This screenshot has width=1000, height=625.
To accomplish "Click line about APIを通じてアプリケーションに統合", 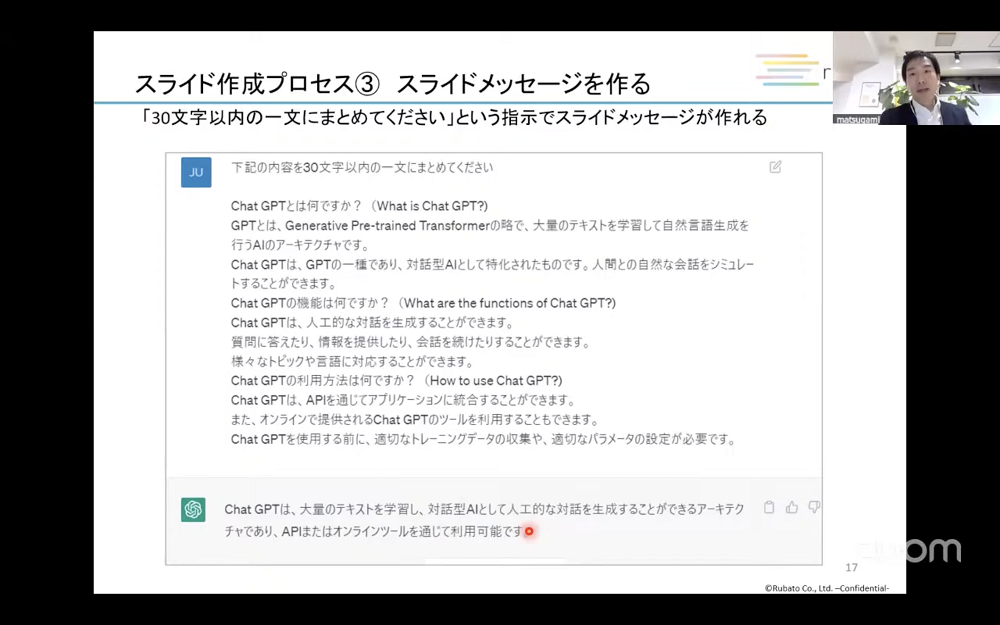I will [403, 401].
